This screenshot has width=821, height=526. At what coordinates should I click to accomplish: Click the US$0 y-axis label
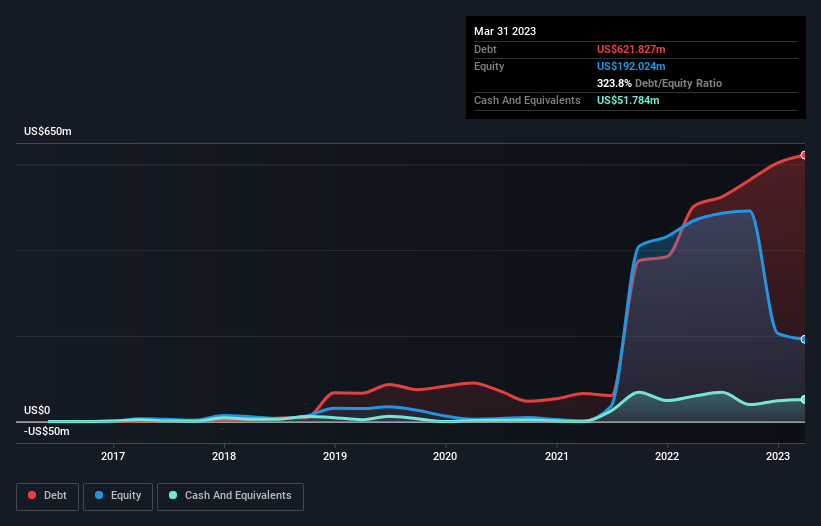click(37, 410)
